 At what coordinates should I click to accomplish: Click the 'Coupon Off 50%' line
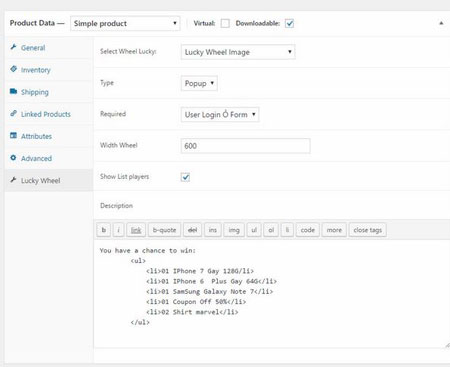click(x=196, y=302)
